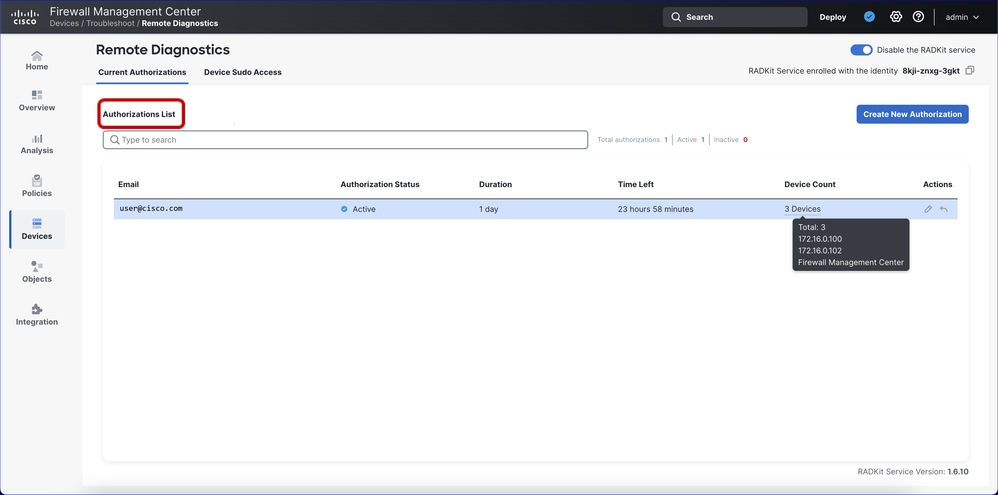Click the 23 hours 58 minutes cell
This screenshot has width=998, height=495.
tap(656, 209)
